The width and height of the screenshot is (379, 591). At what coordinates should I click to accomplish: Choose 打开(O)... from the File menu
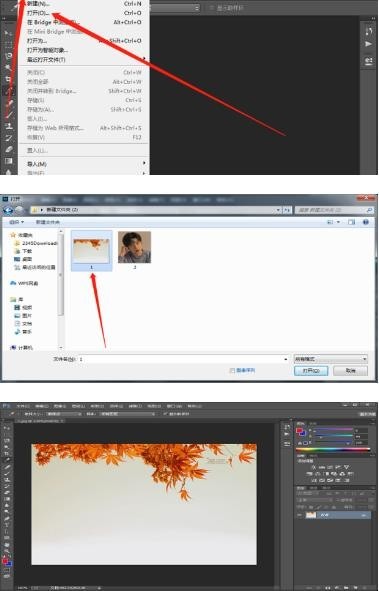point(38,13)
